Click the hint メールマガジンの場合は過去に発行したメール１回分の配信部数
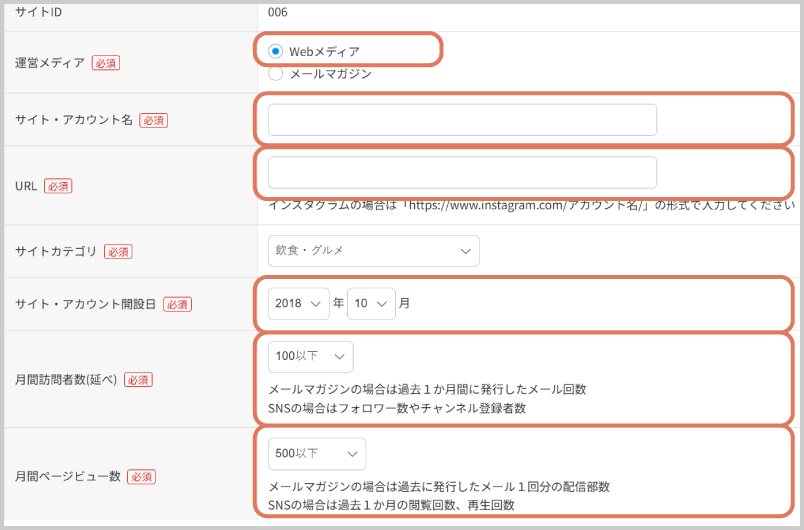The width and height of the screenshot is (804, 530). [439, 486]
